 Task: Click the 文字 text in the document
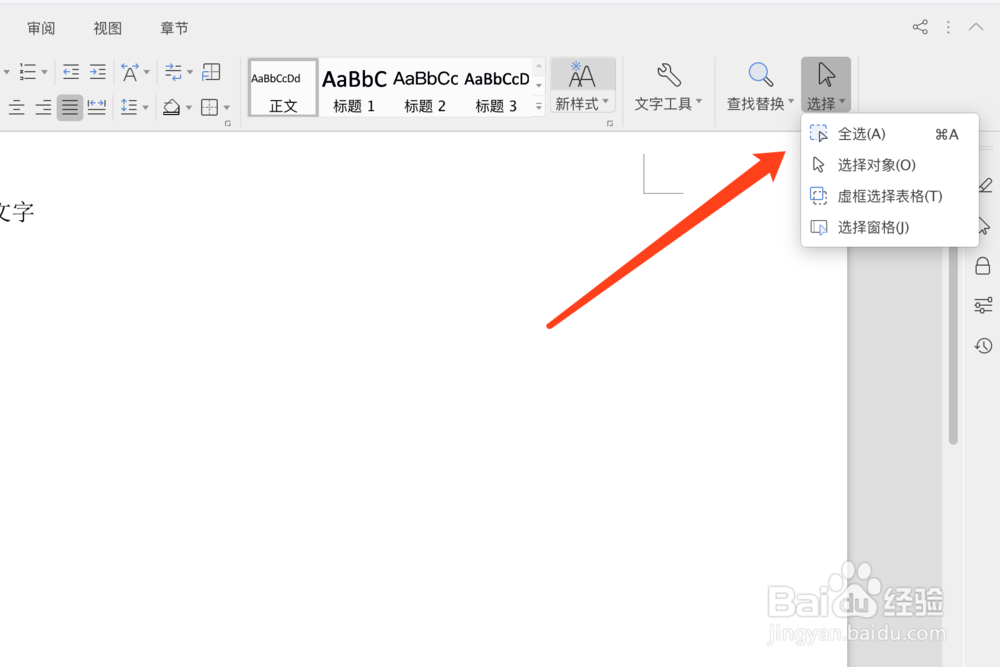pyautogui.click(x=15, y=211)
